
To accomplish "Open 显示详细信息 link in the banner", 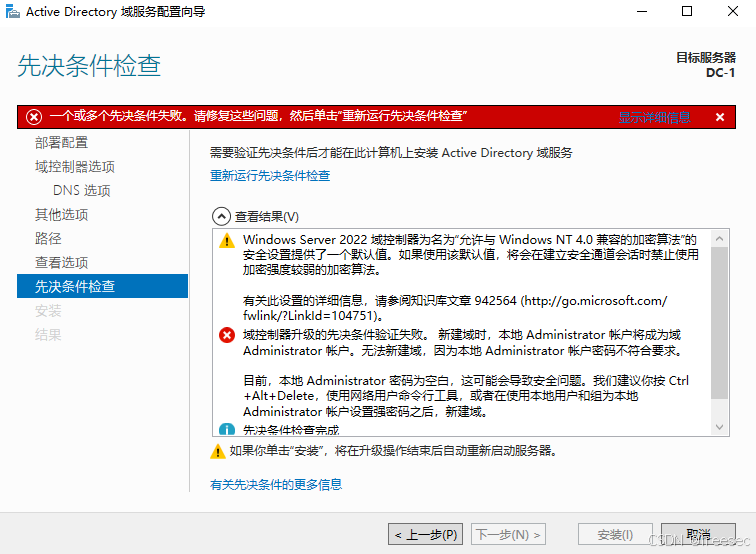I will pyautogui.click(x=654, y=117).
